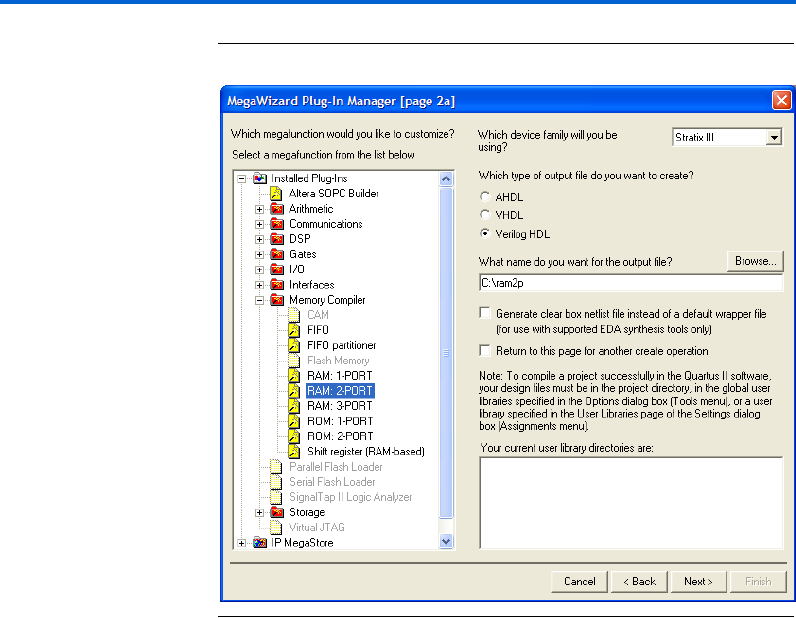The image size is (796, 618).
Task: Click the Arithmetic folder icon
Action: [x=277, y=209]
